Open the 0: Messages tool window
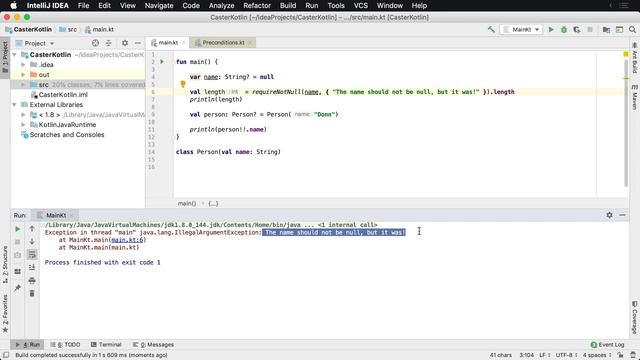The image size is (640, 360). pos(153,344)
